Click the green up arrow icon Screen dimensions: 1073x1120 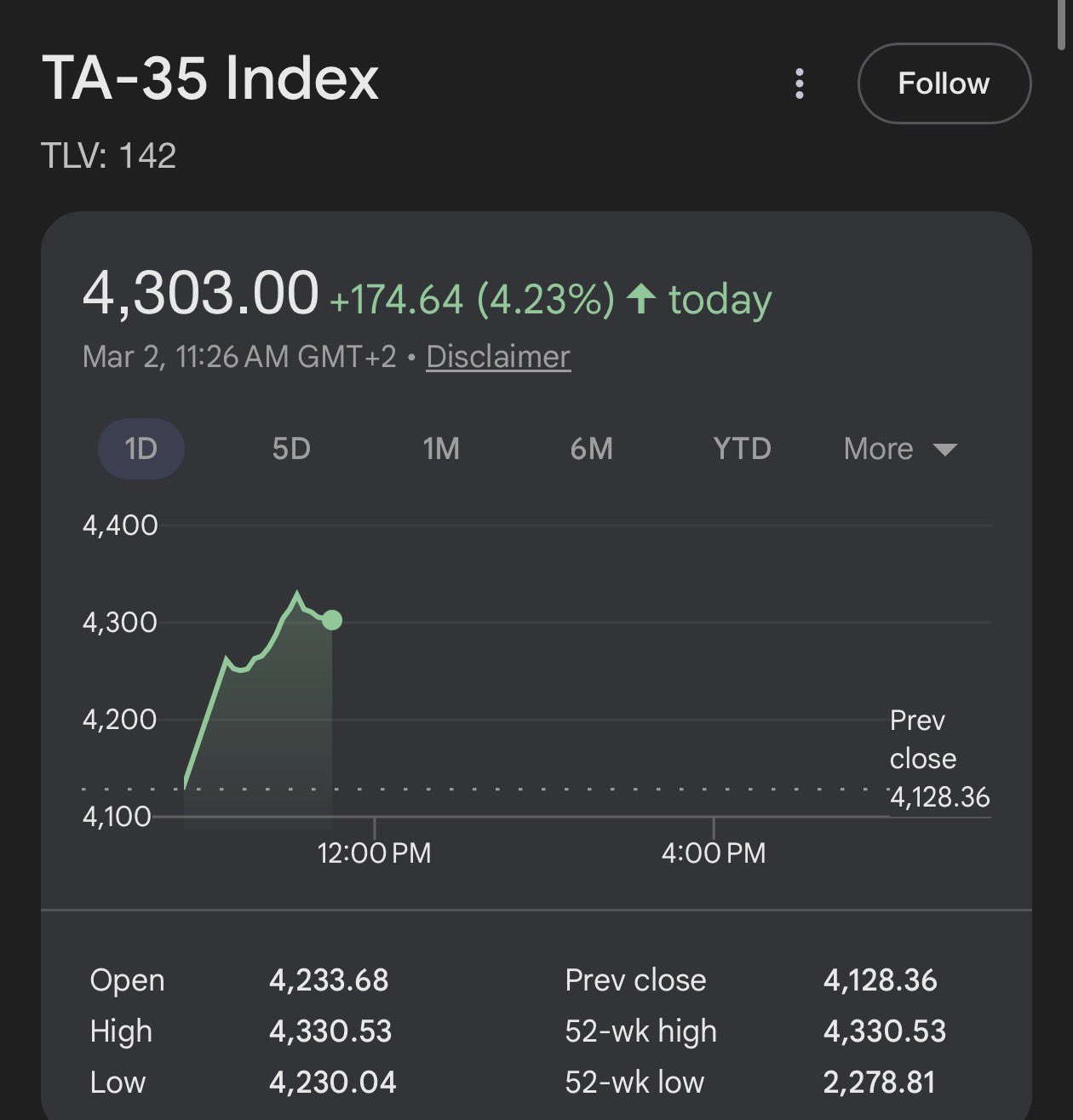coord(641,298)
